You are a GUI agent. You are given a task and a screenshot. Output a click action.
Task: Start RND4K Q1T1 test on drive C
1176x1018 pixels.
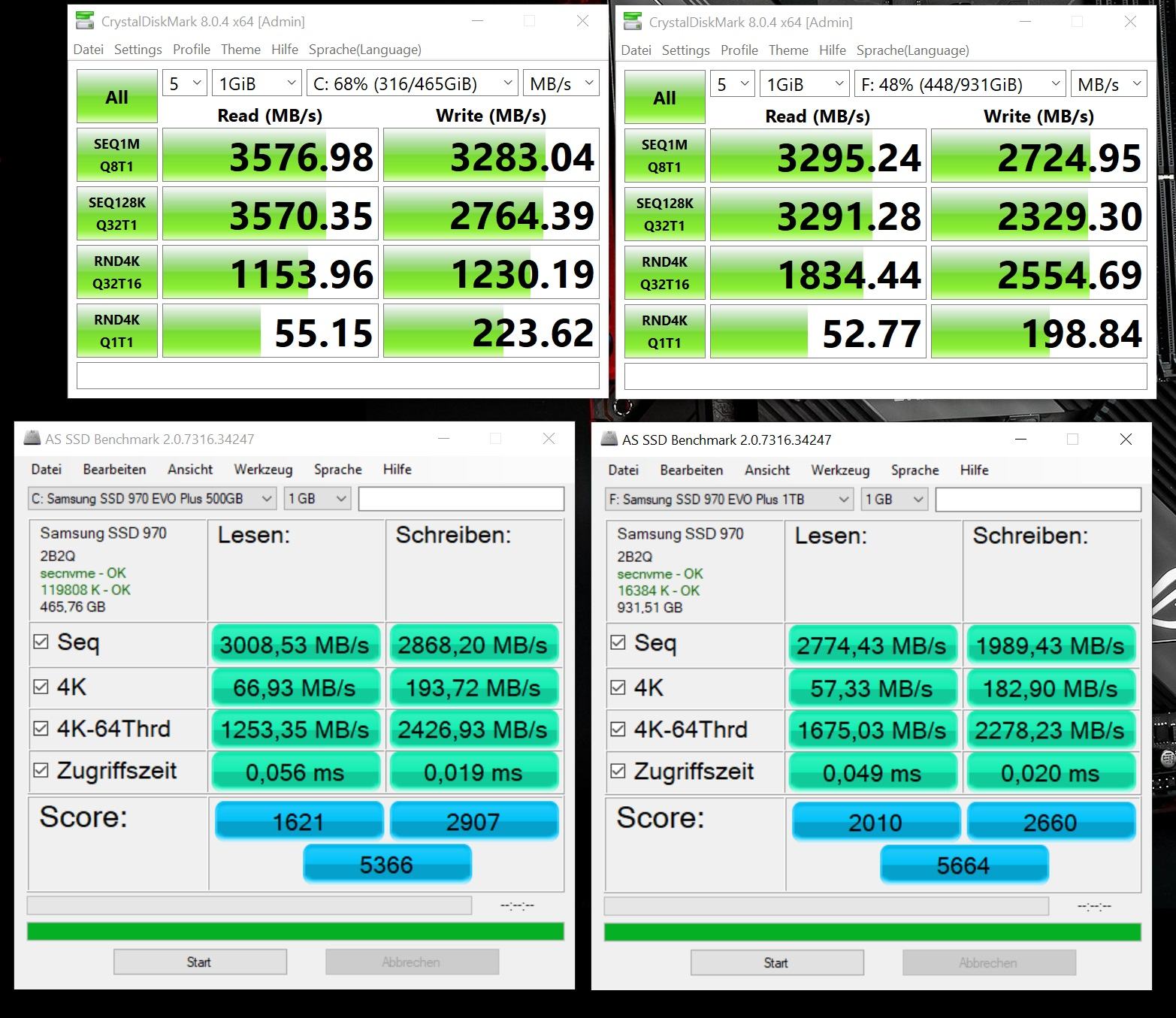116,331
